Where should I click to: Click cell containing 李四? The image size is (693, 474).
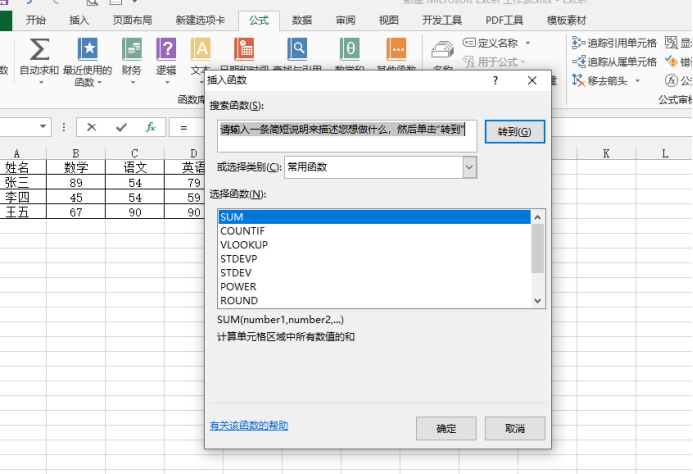[x=23, y=197]
